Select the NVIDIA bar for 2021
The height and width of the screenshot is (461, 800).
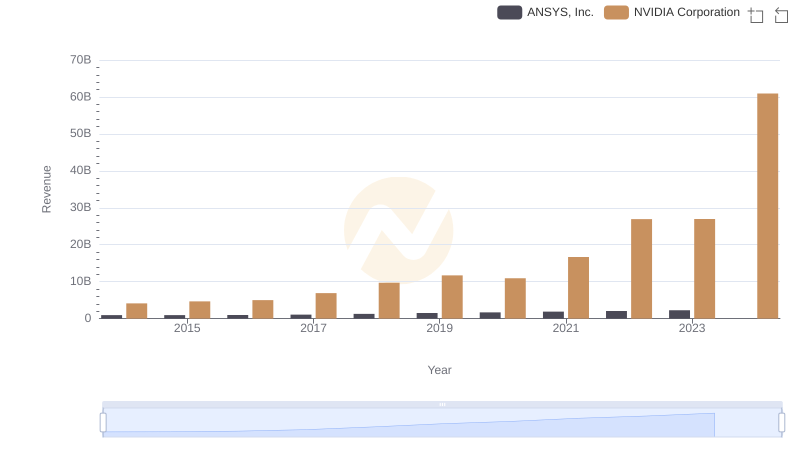pyautogui.click(x=578, y=287)
